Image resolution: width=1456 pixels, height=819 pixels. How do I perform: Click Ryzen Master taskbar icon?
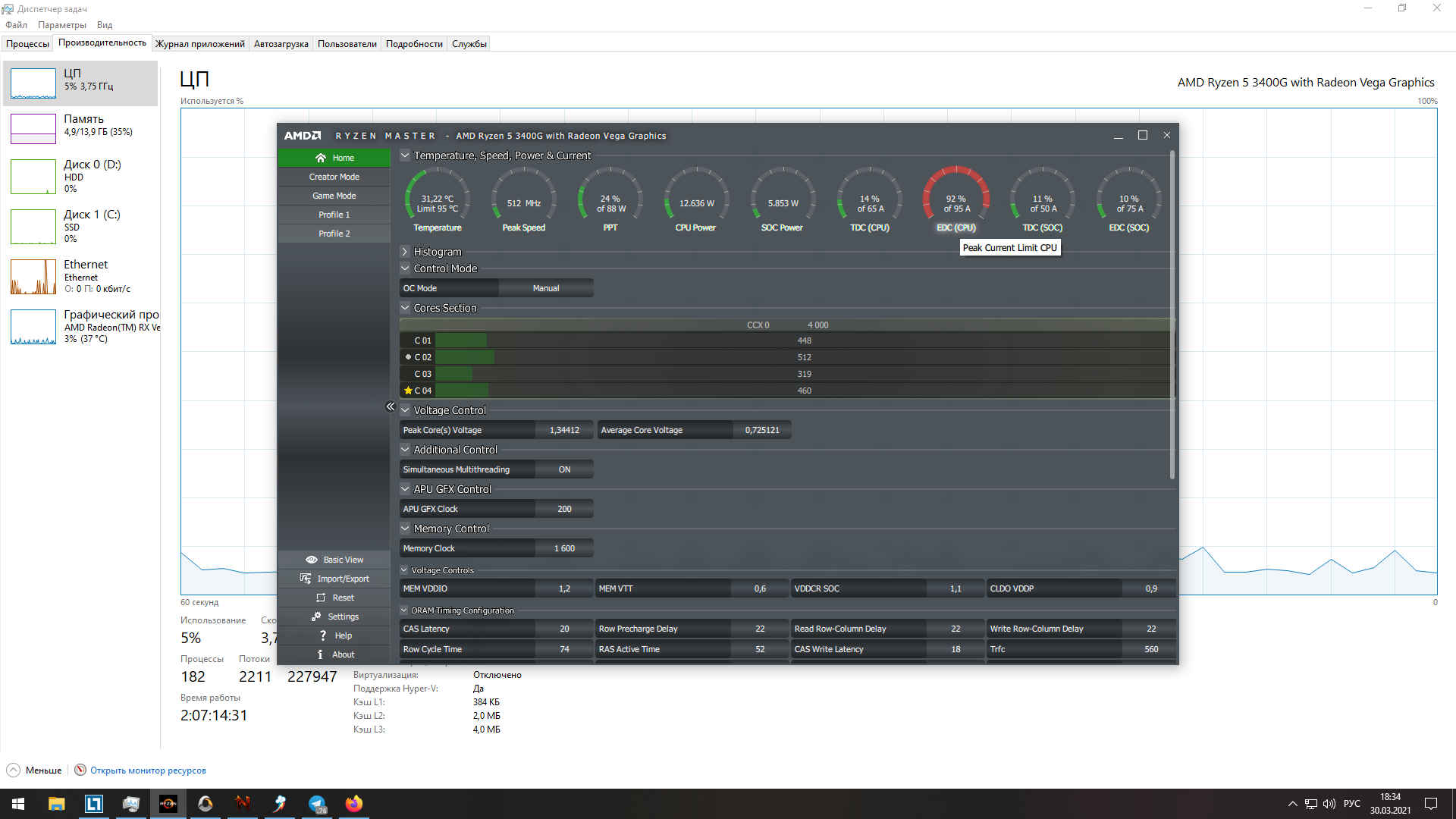168,804
